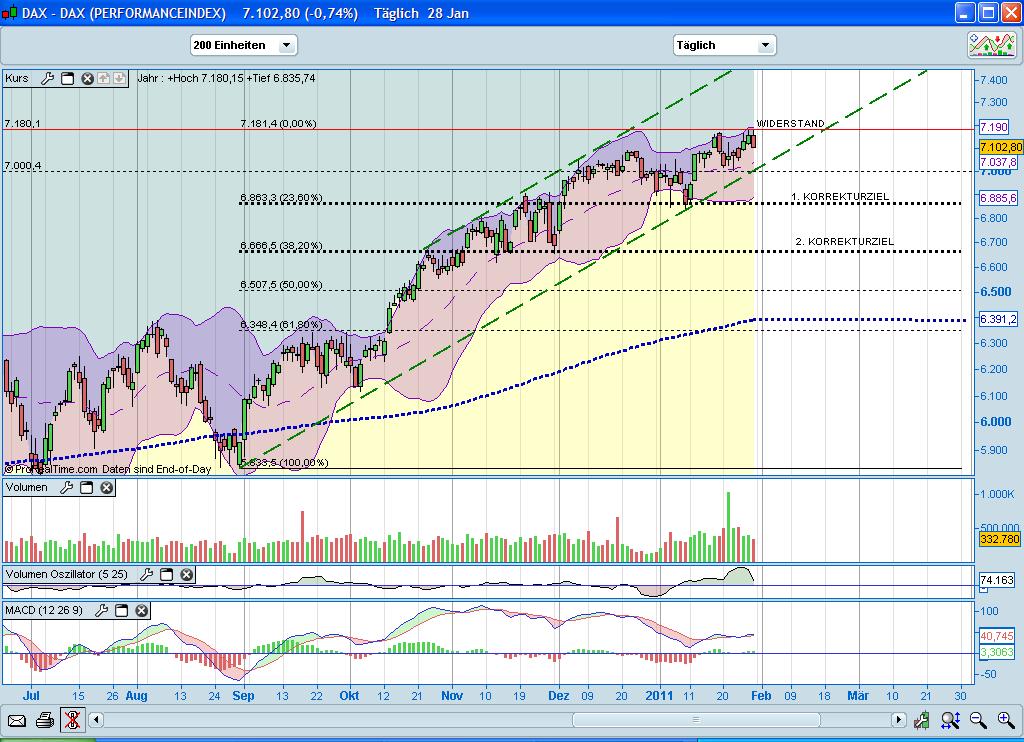The height and width of the screenshot is (742, 1024).
Task: Click the move-panel-down arrow in Kurs toolbar
Action: pyautogui.click(x=119, y=79)
